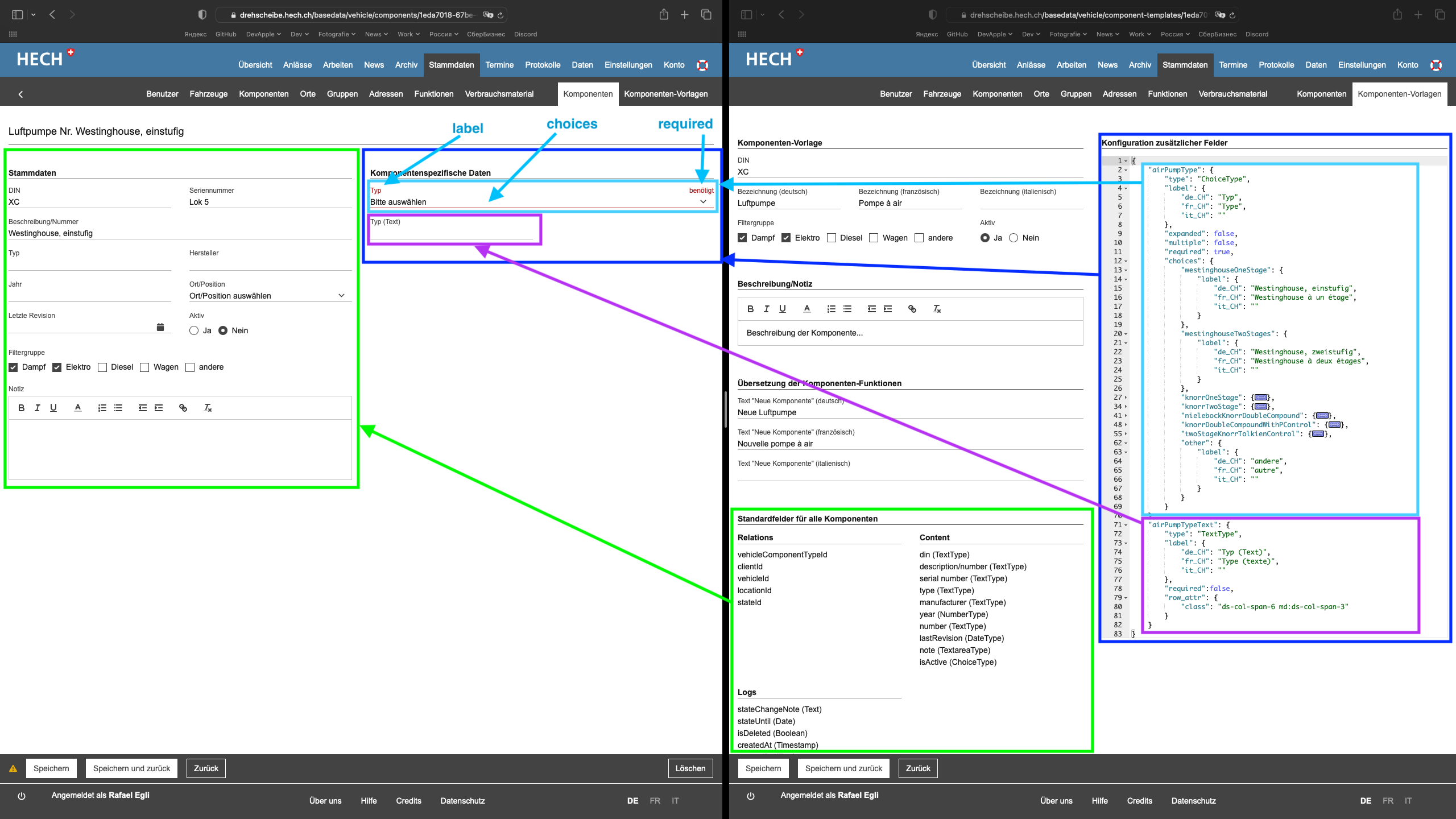Screen dimensions: 1456x819
Task: Enable Diesel checkbox in left Filtergruppe
Action: coord(102,367)
